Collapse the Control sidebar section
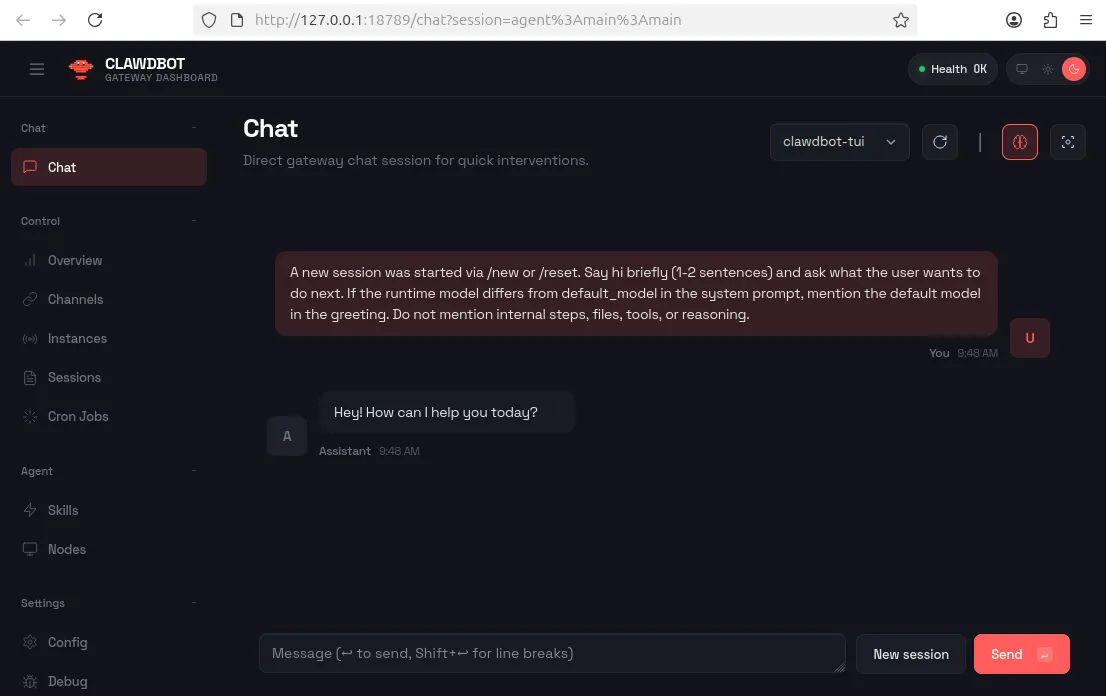The height and width of the screenshot is (696, 1106). pyautogui.click(x=194, y=221)
